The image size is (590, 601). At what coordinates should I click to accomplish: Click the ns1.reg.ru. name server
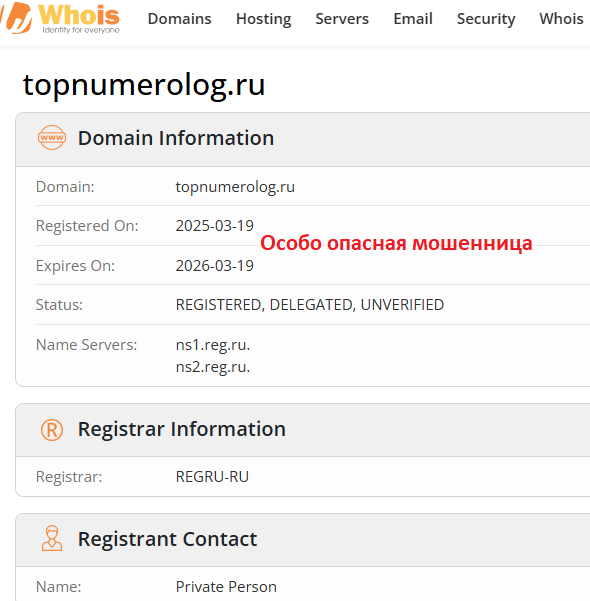click(213, 345)
